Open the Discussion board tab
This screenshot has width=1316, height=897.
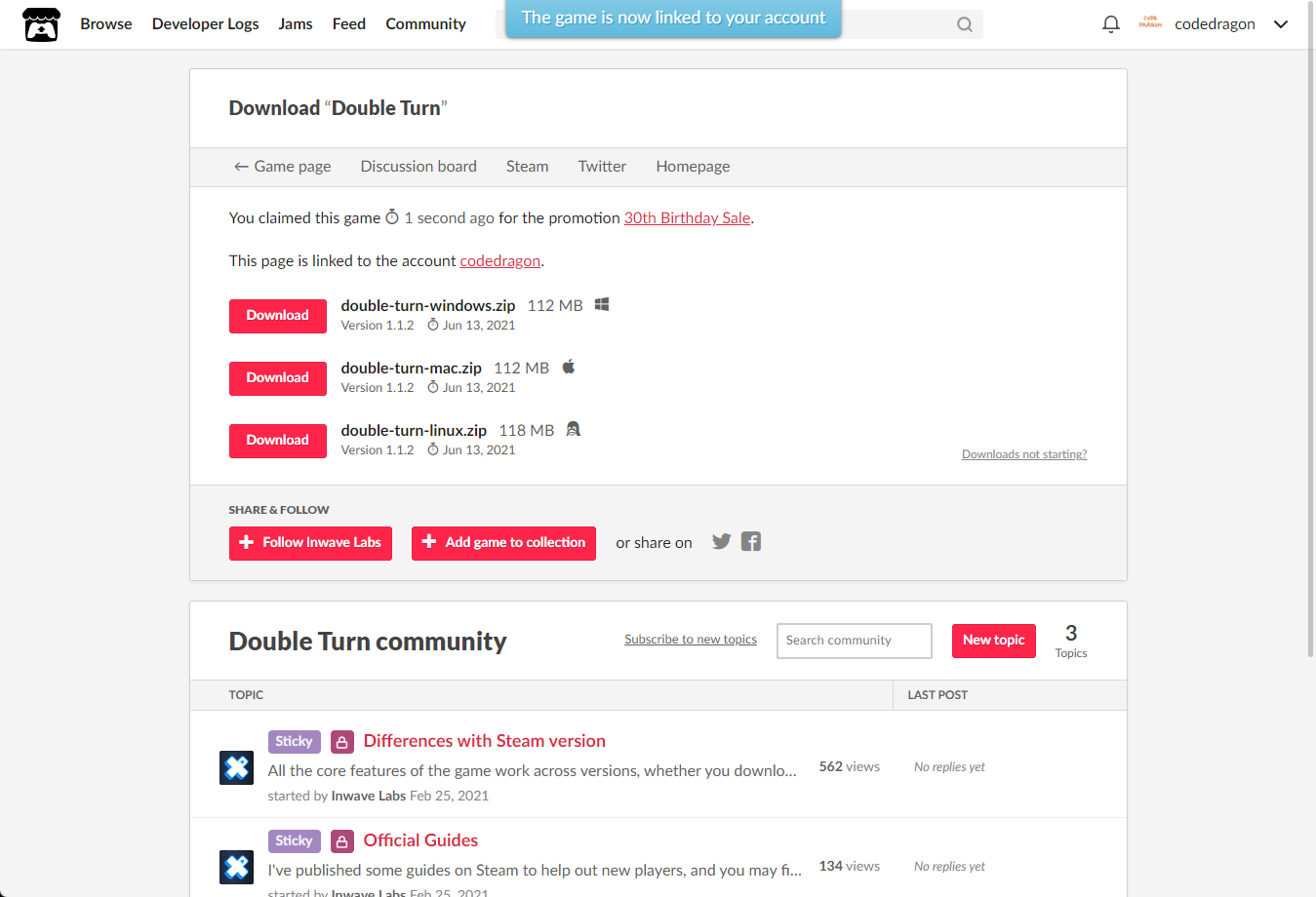click(x=419, y=167)
